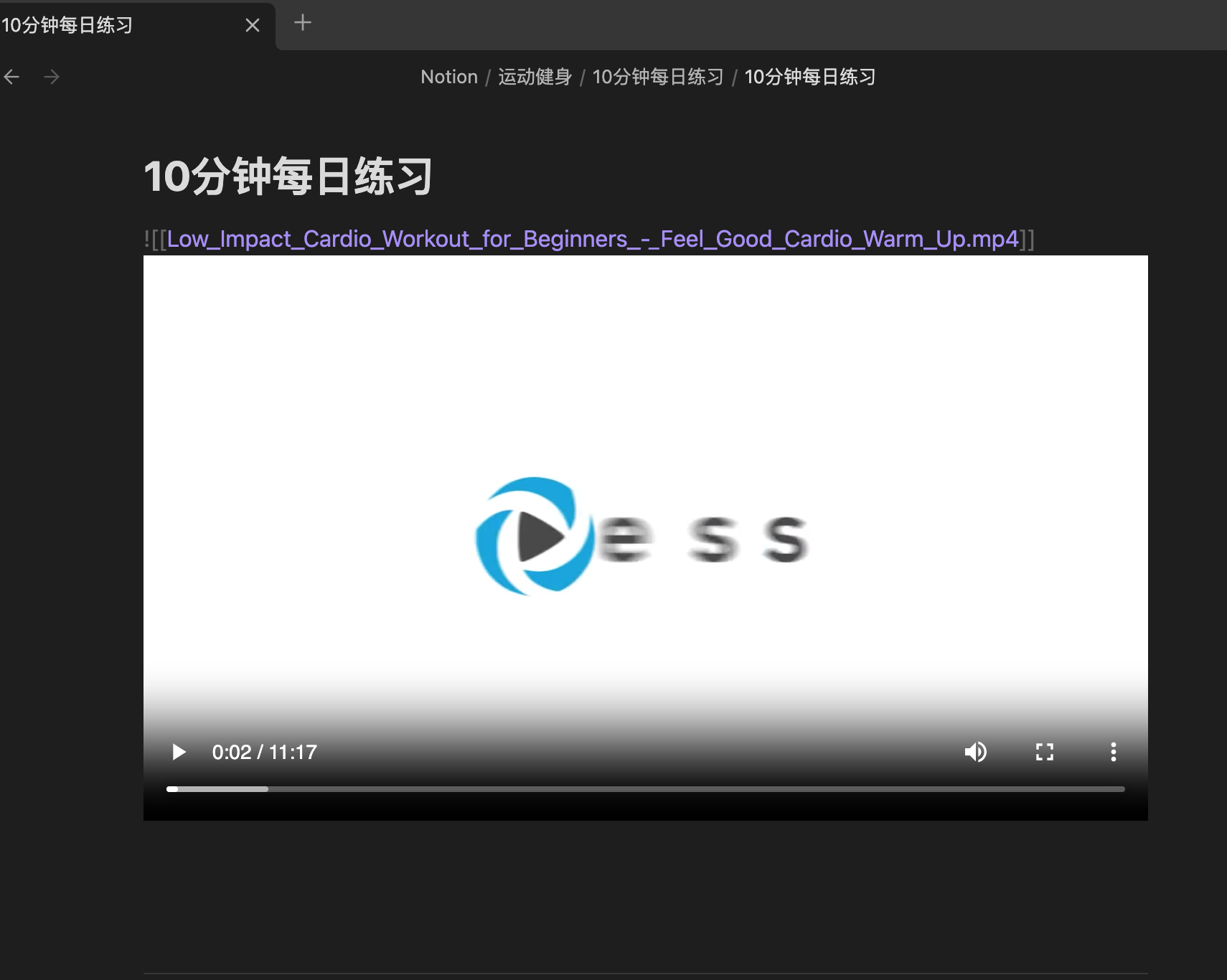The height and width of the screenshot is (980, 1227).
Task: Close the 10分钟每日练习 tab
Action: [253, 25]
